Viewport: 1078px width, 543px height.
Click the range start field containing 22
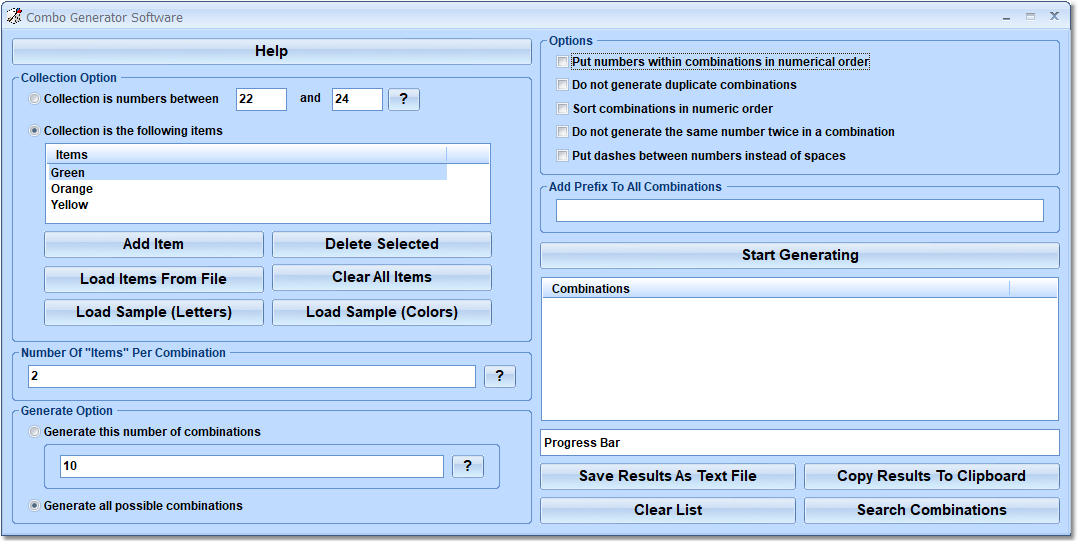[261, 99]
